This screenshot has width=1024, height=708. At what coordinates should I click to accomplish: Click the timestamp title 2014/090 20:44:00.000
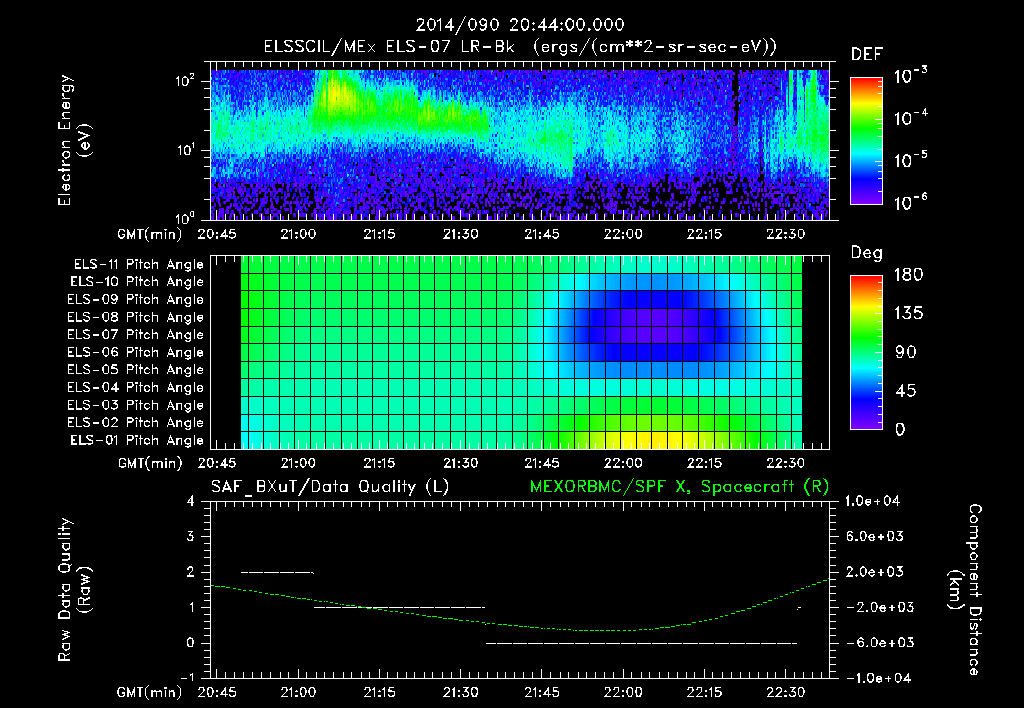520,25
